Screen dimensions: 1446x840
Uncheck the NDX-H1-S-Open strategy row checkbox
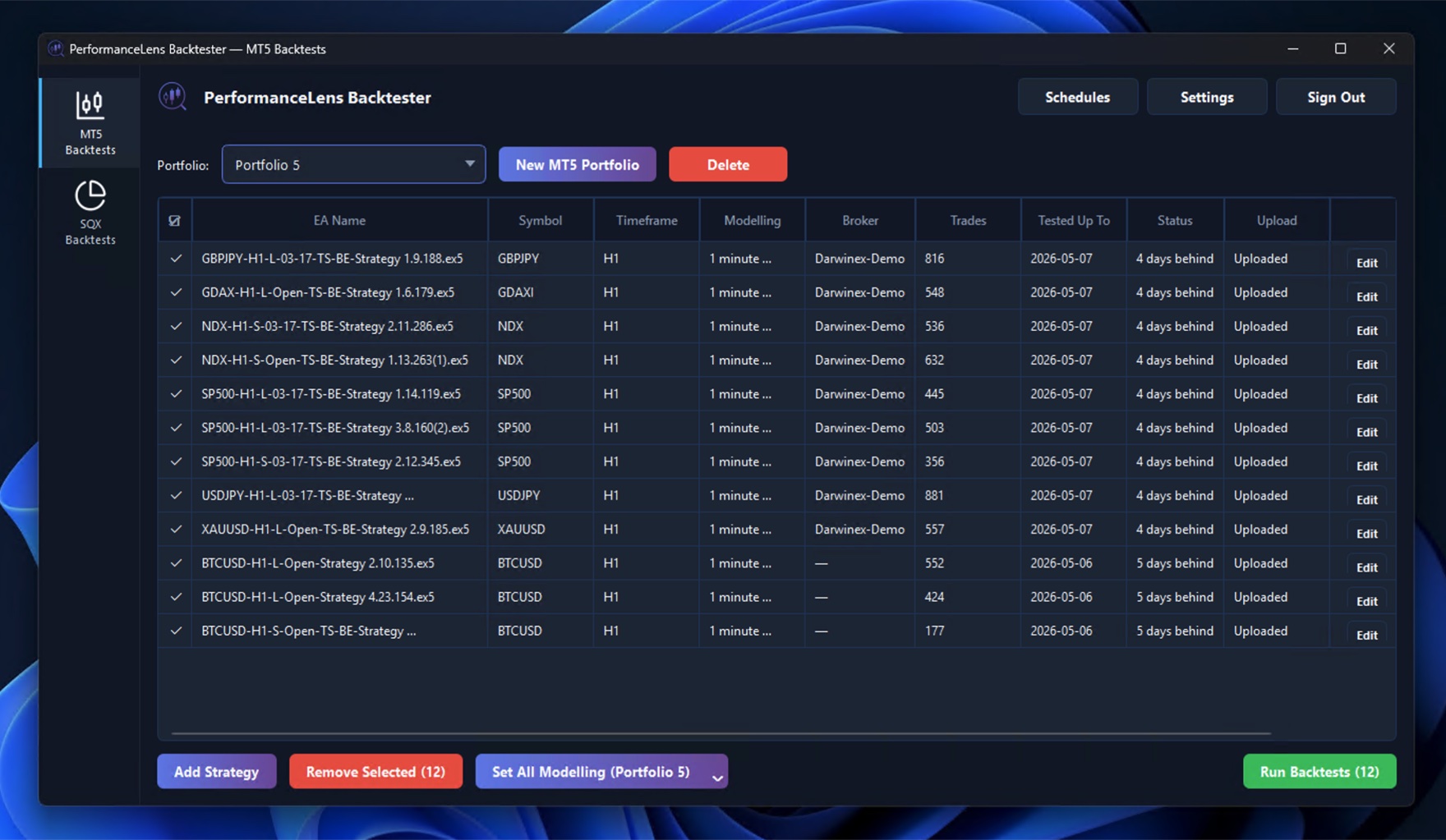click(x=176, y=360)
